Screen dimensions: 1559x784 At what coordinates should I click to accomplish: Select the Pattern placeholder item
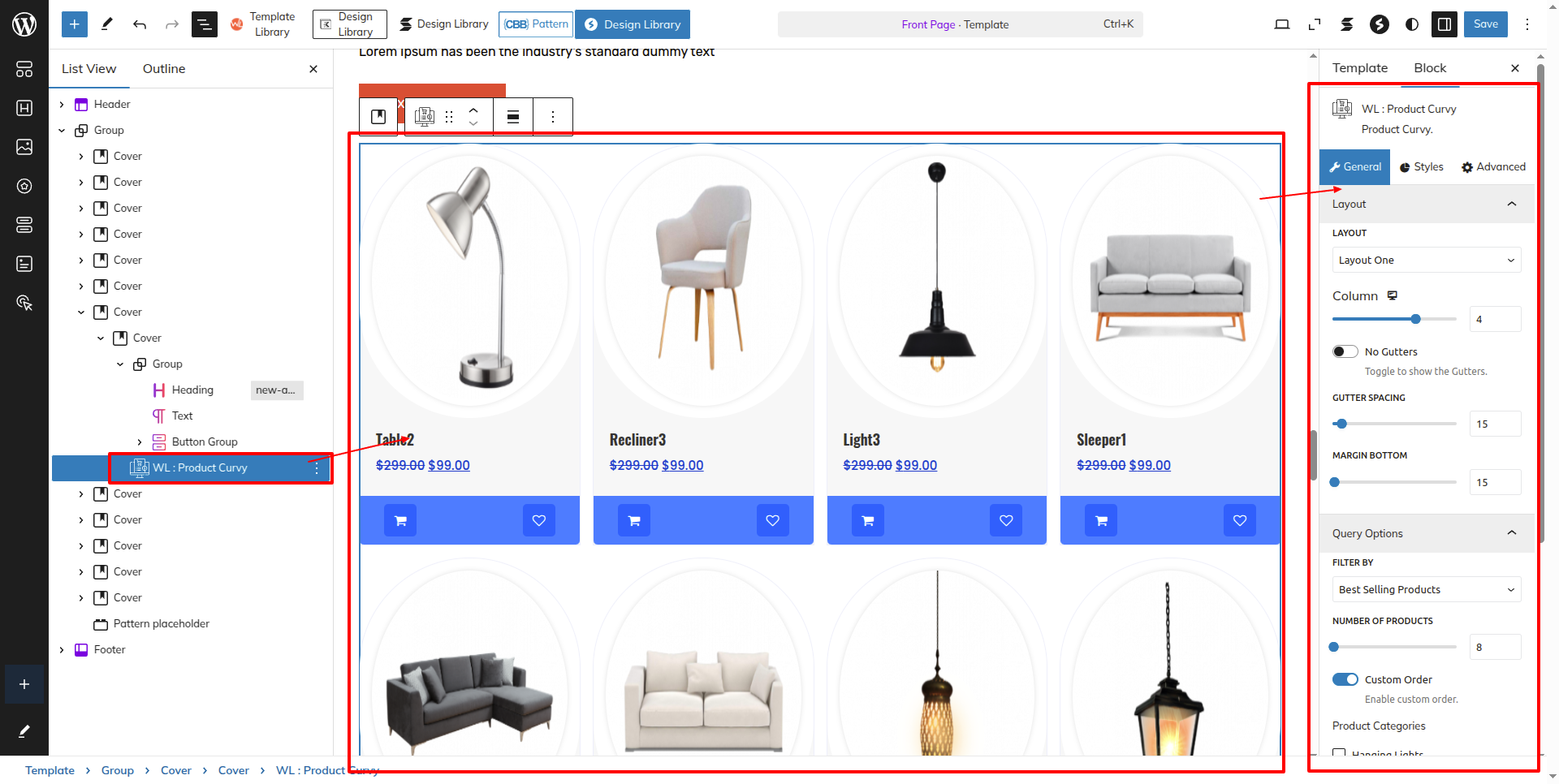point(161,624)
